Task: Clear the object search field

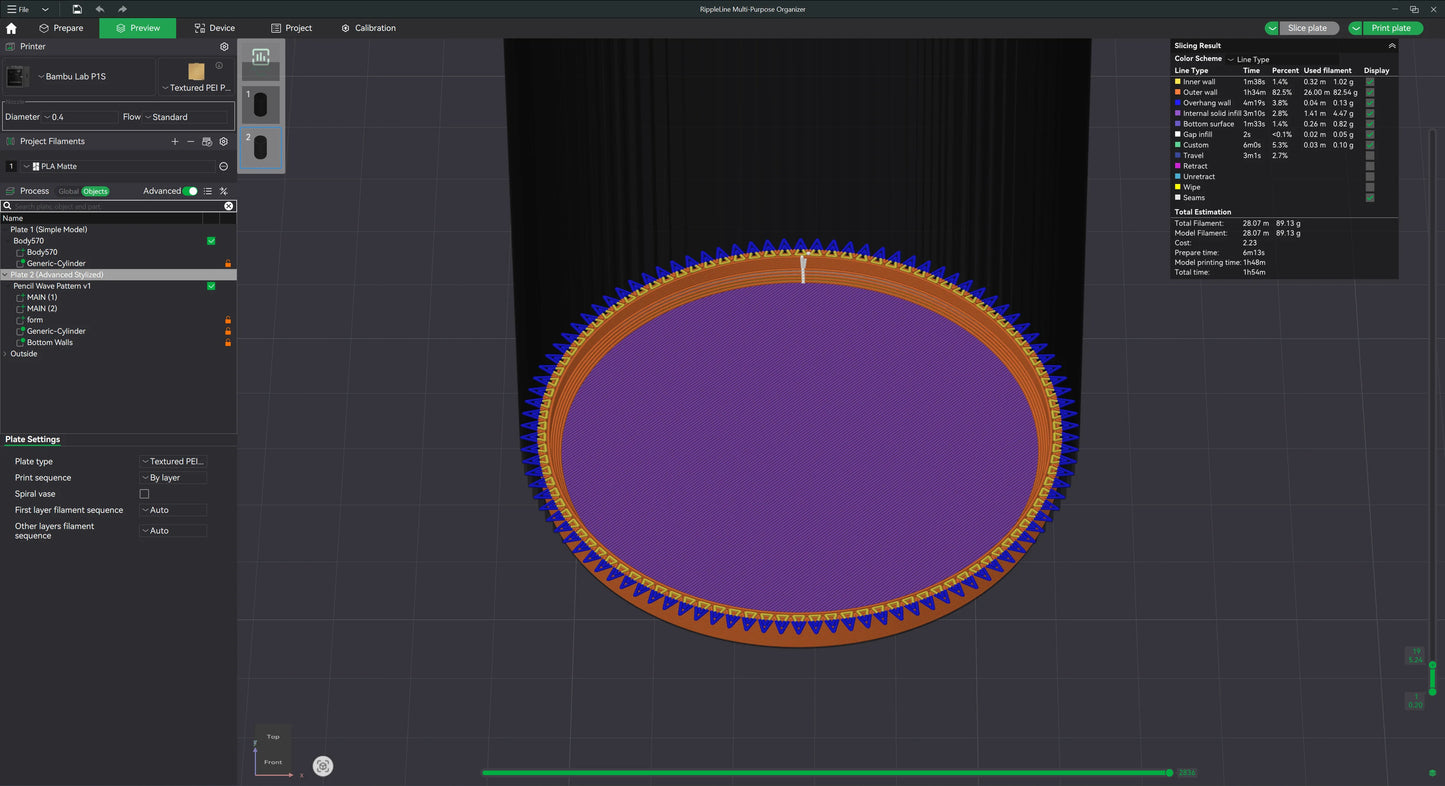Action: coord(229,206)
